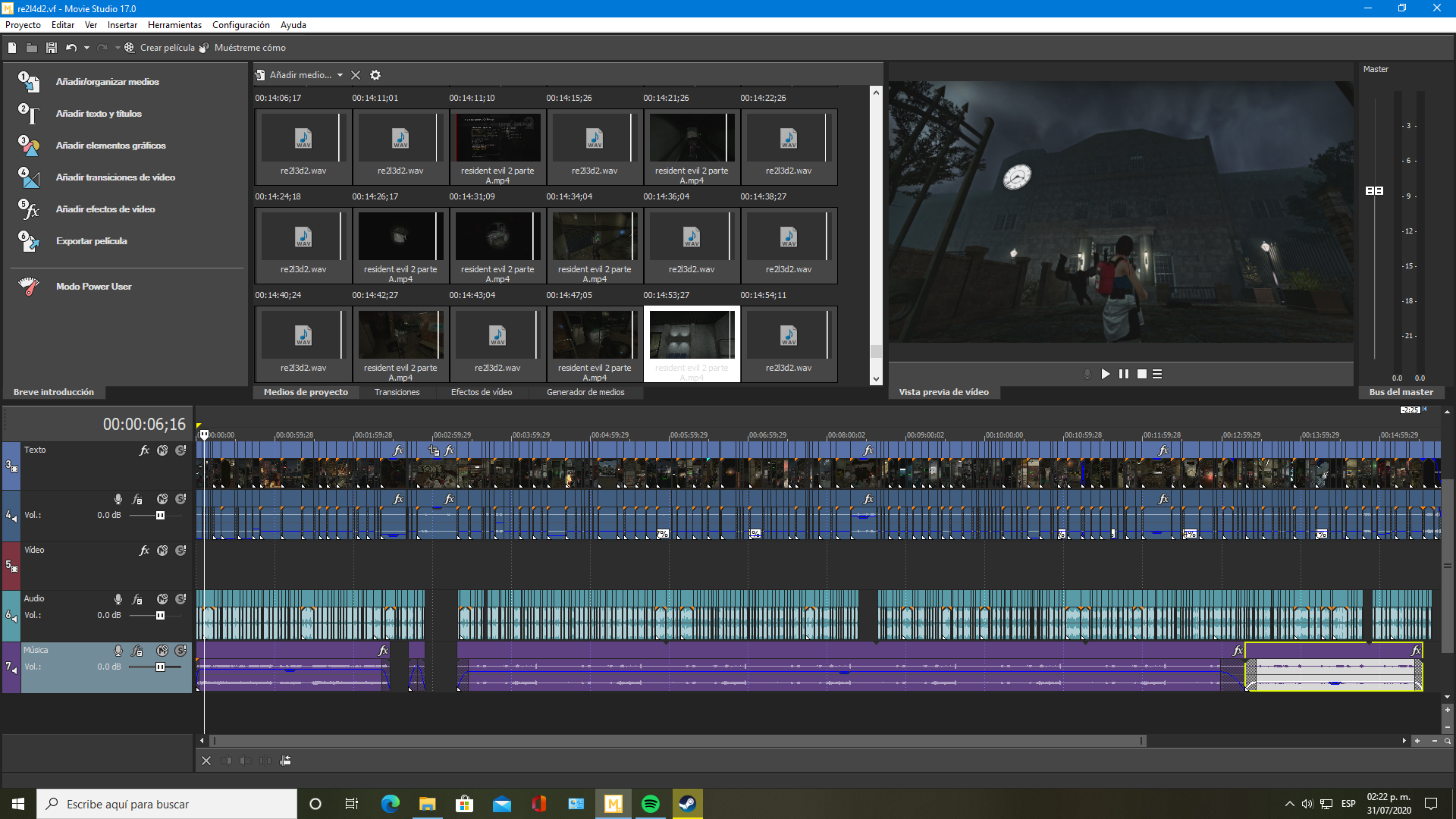
Task: Solo the Audio track
Action: pos(180,599)
